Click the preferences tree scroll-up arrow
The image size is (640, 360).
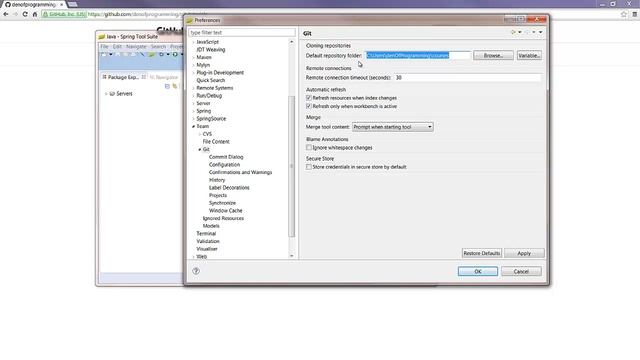tap(291, 42)
